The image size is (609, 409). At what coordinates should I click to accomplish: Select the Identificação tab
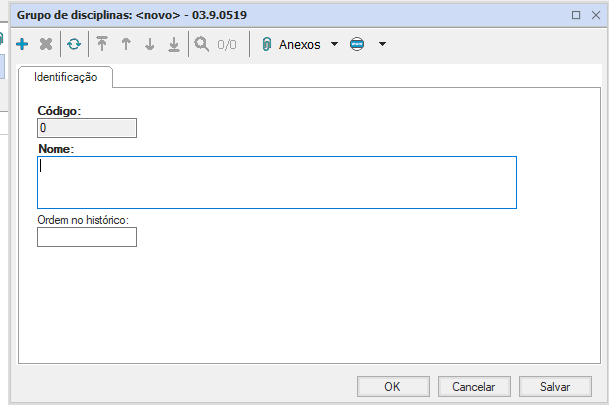(65, 77)
